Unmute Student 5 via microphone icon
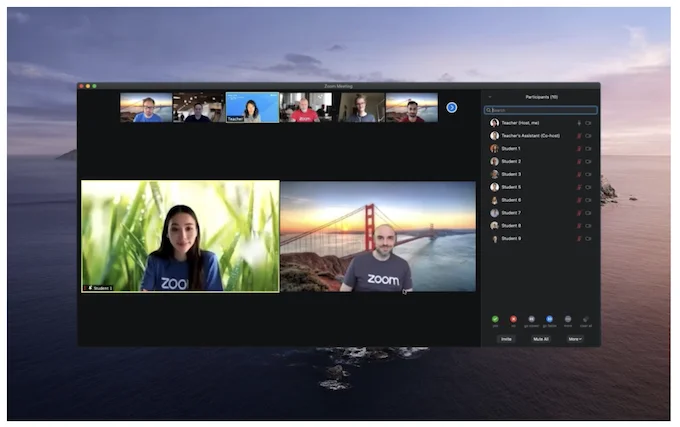The image size is (680, 427). pyautogui.click(x=579, y=187)
